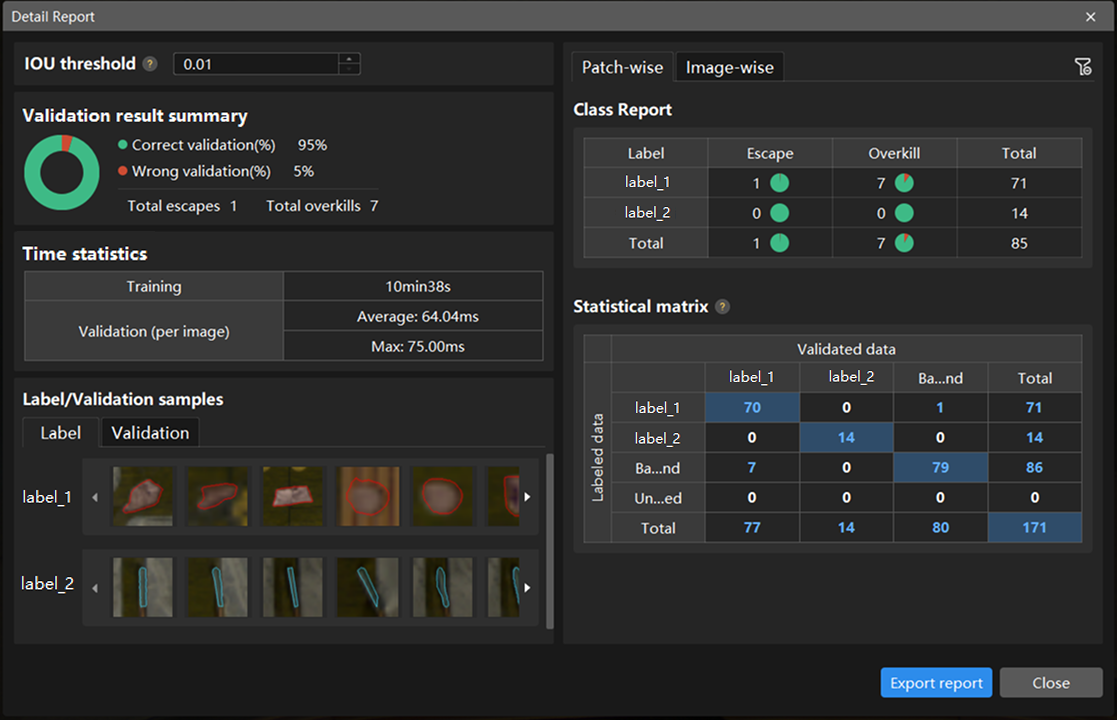Open third label_1 sample thumbnail
The height and width of the screenshot is (720, 1117).
pyautogui.click(x=292, y=496)
